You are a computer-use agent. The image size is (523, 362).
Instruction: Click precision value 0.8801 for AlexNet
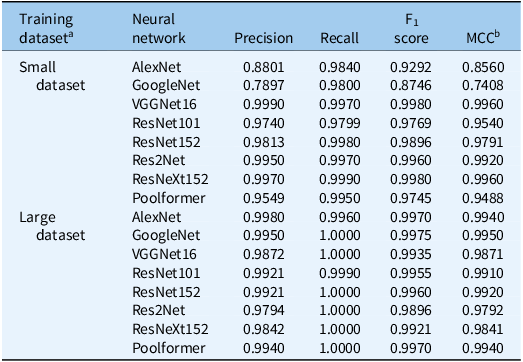point(264,67)
